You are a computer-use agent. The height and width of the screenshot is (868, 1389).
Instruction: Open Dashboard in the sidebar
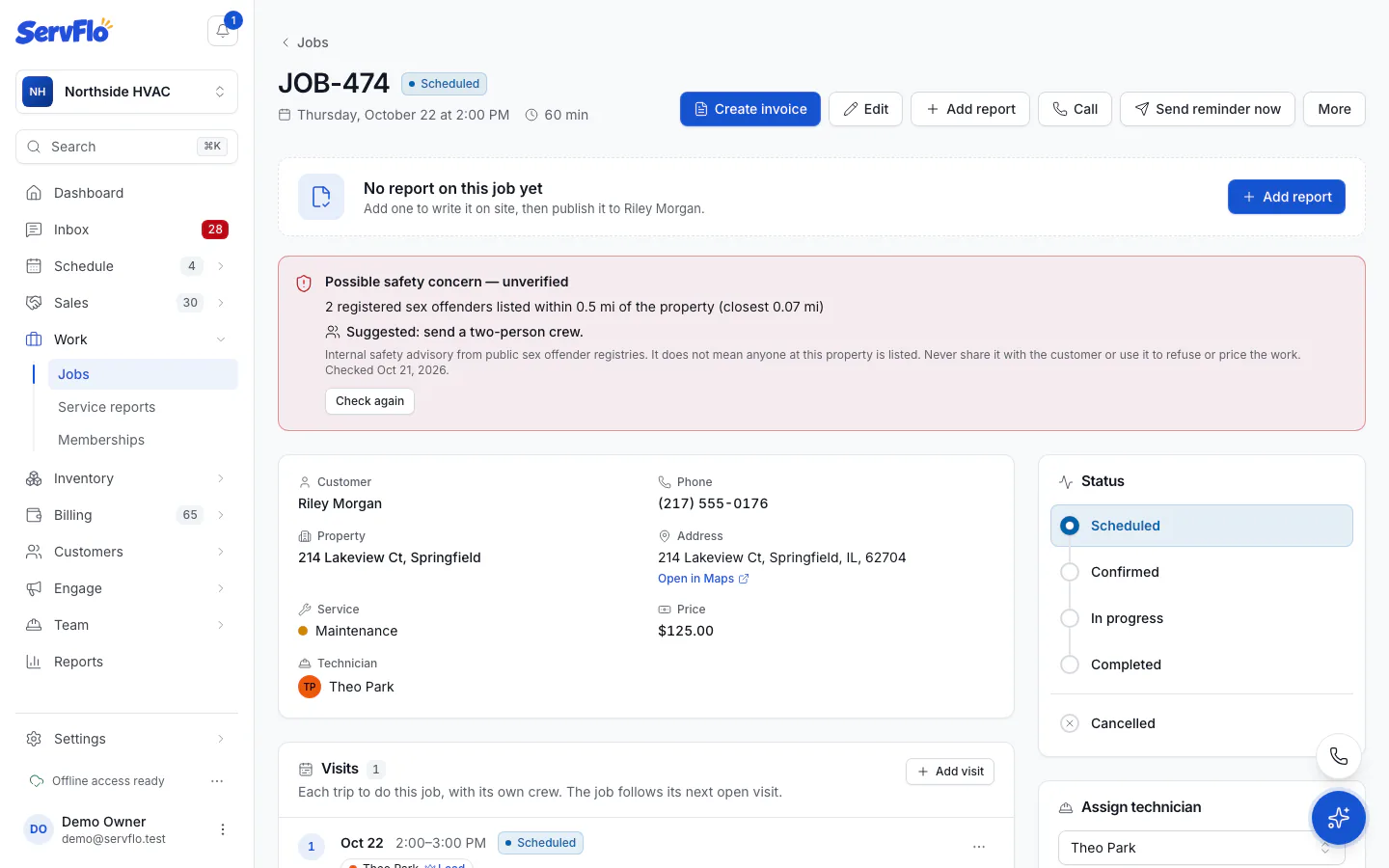(126, 193)
